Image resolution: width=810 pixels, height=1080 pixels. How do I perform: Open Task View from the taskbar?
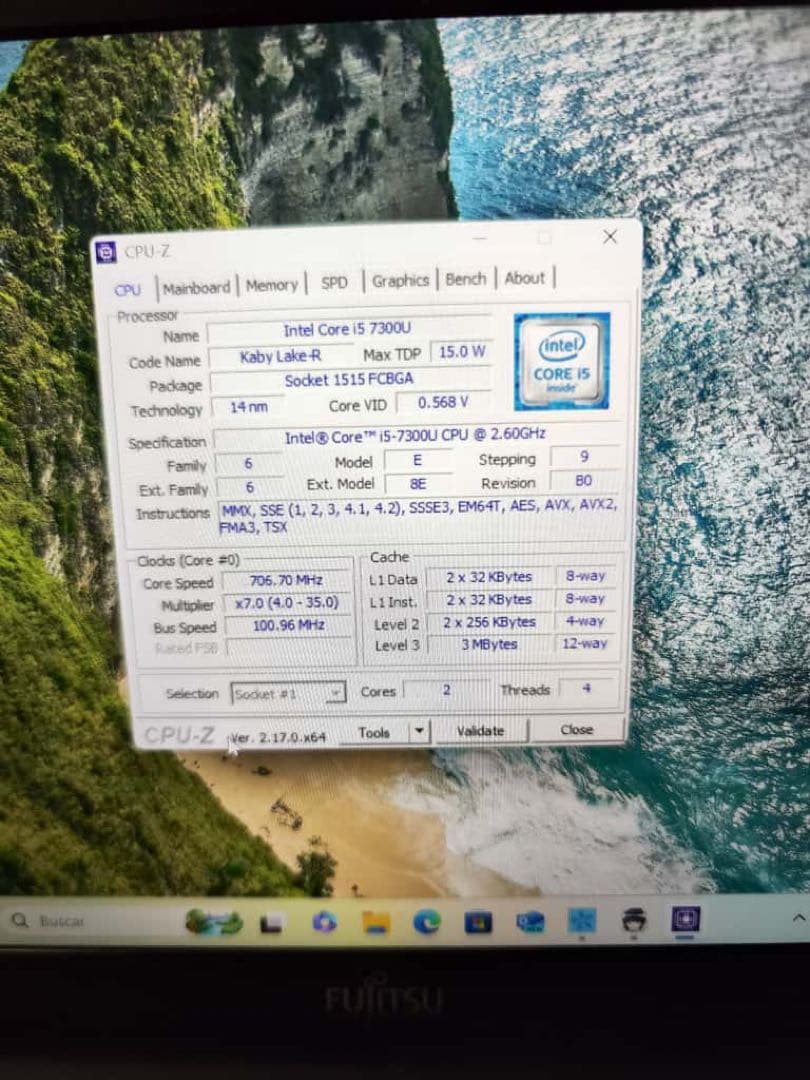coord(271,922)
